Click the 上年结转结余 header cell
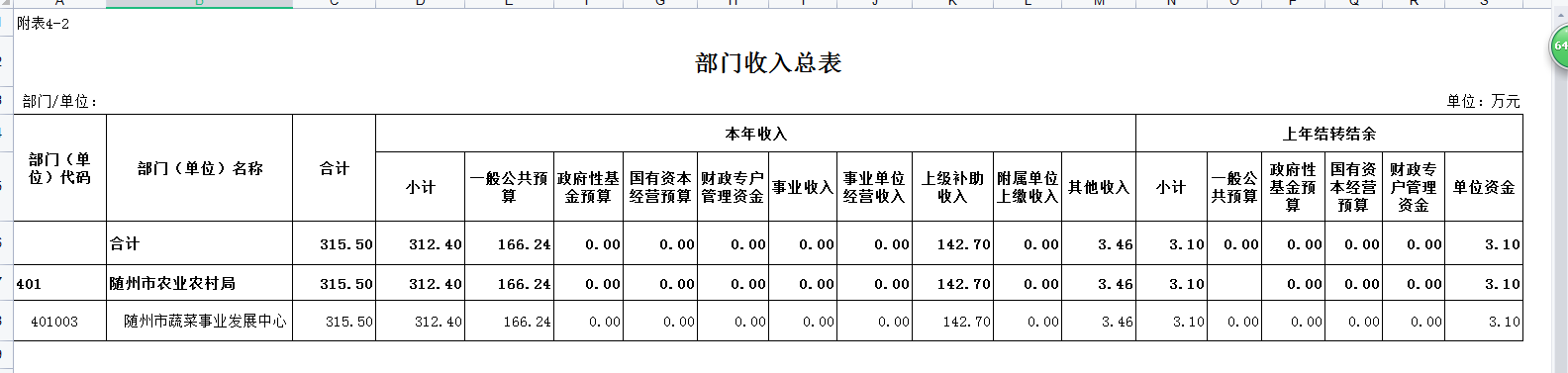 (x=1329, y=134)
